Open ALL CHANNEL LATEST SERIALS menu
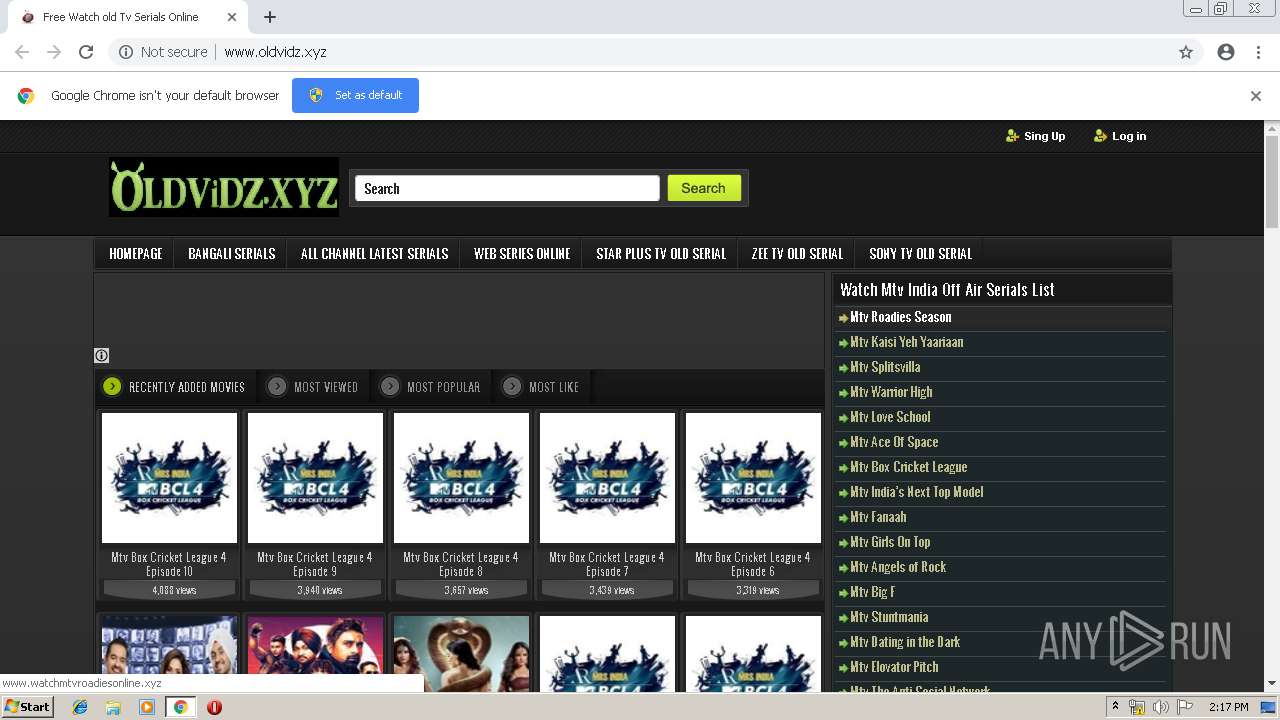 pyautogui.click(x=374, y=254)
